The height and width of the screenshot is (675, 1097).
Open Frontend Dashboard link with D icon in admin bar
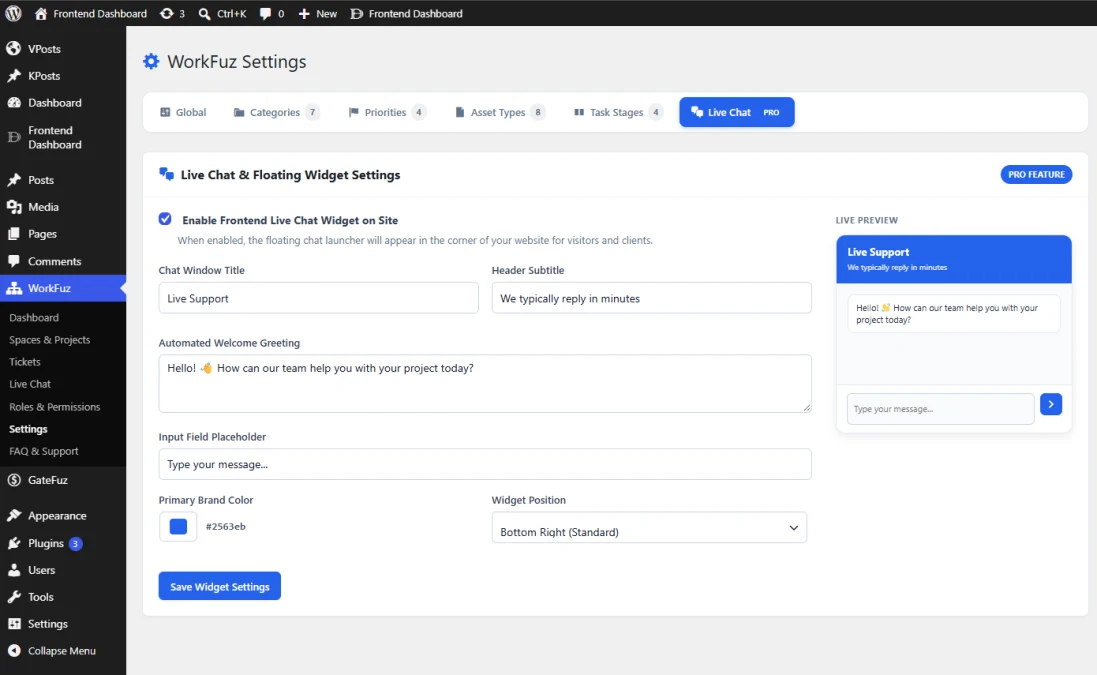pyautogui.click(x=406, y=13)
